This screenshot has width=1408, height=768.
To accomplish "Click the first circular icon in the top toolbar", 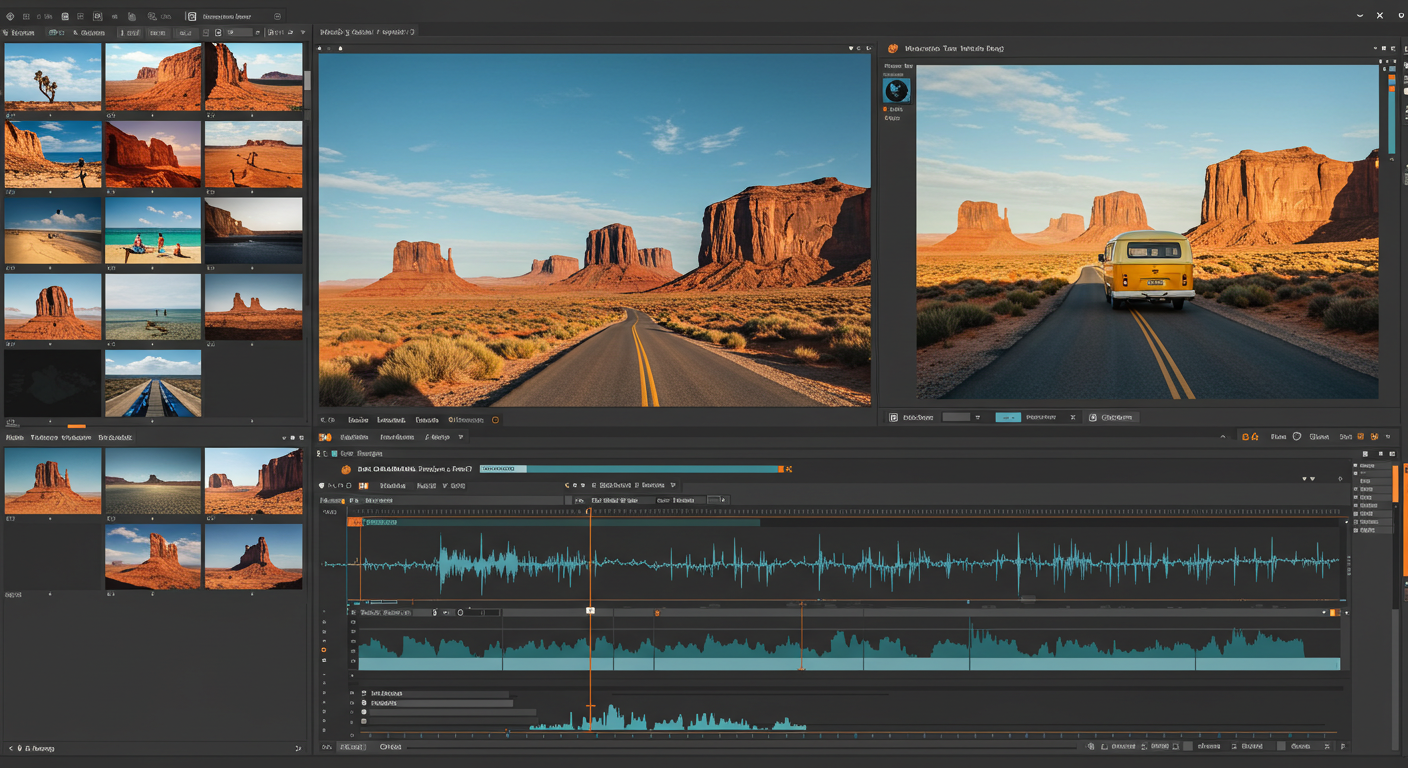I will (10, 16).
